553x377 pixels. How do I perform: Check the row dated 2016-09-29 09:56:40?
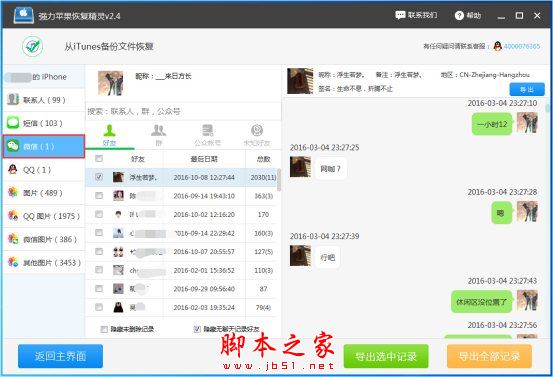click(99, 288)
